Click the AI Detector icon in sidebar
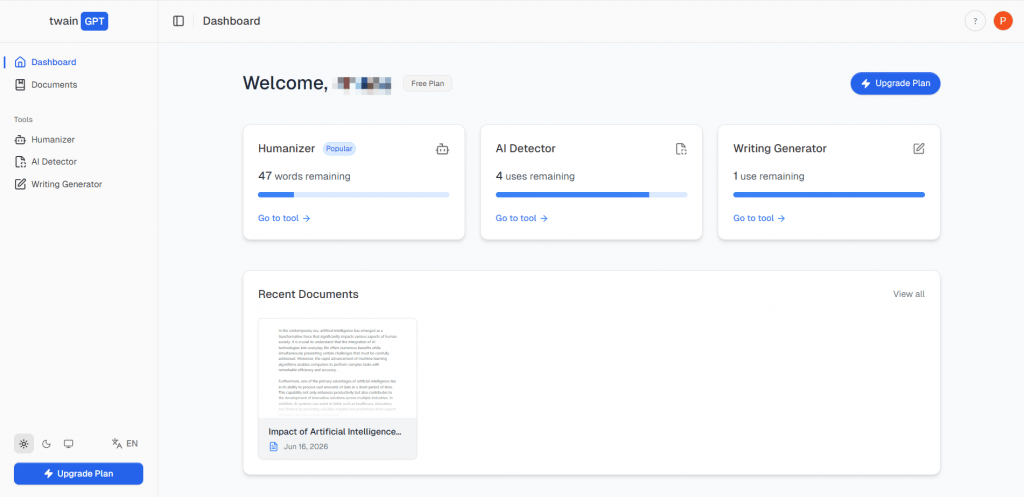Viewport: 1024px width, 497px height. pyautogui.click(x=20, y=161)
